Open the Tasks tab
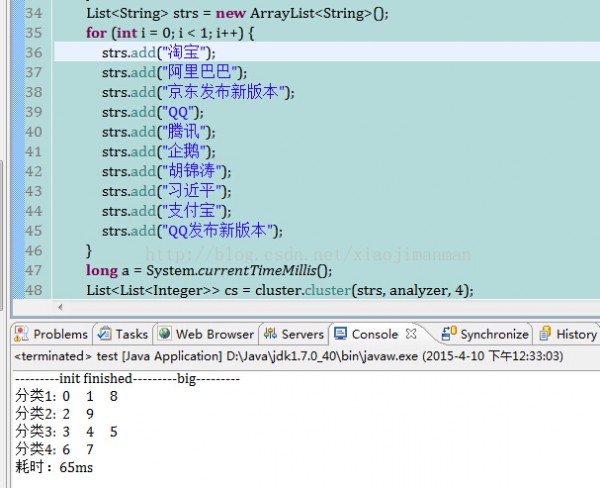Screen dimensions: 600x488 [x=122, y=334]
